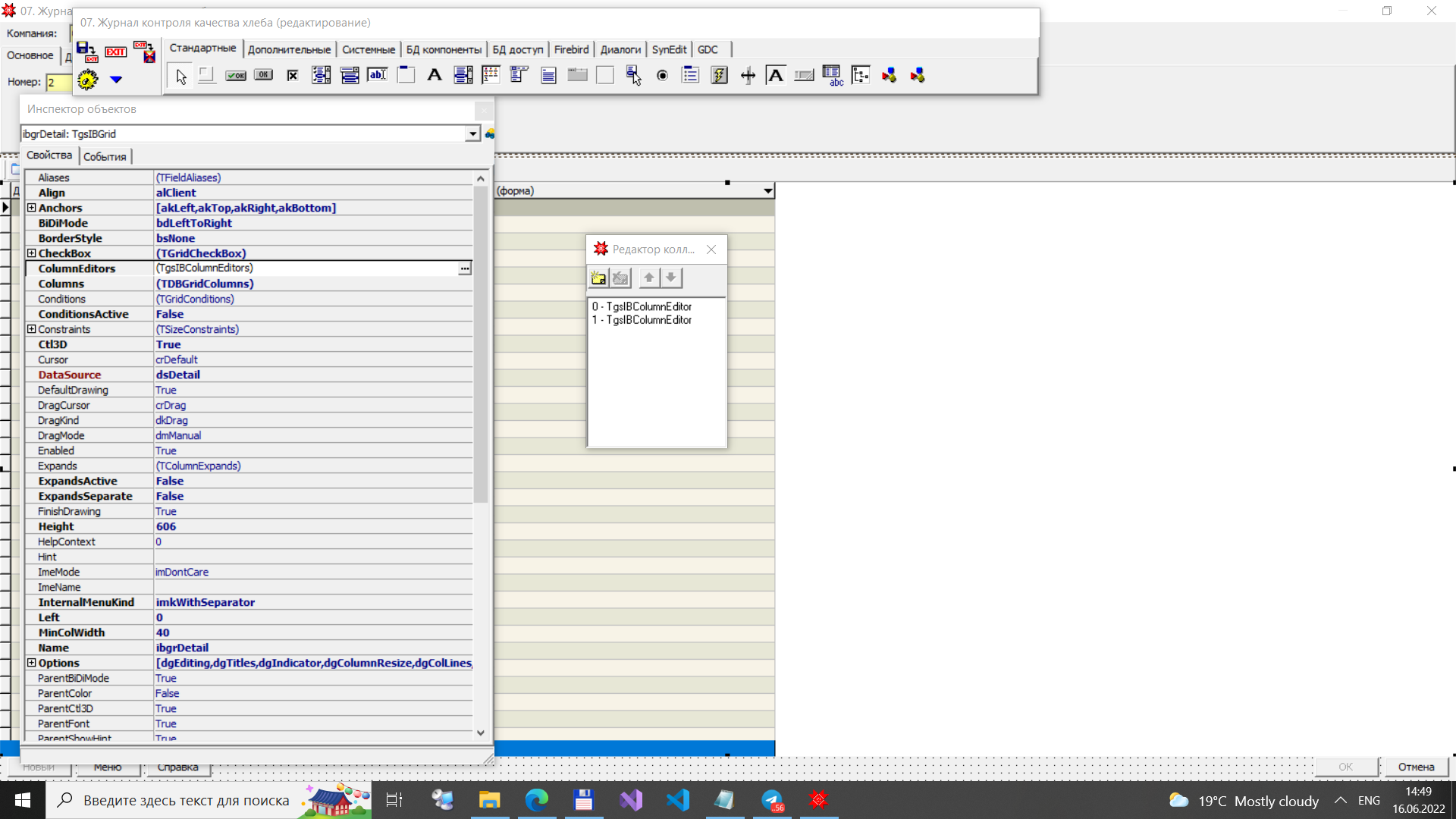
Task: Pick the checkbox component in palette
Action: 293,76
